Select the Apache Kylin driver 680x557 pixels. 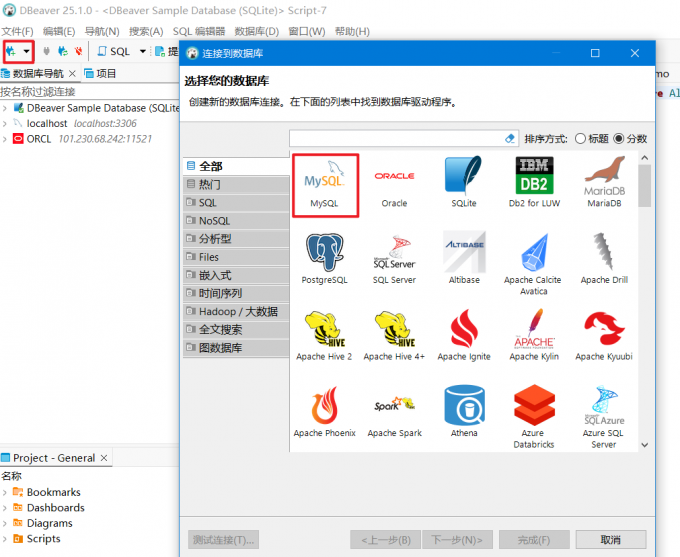coord(534,336)
